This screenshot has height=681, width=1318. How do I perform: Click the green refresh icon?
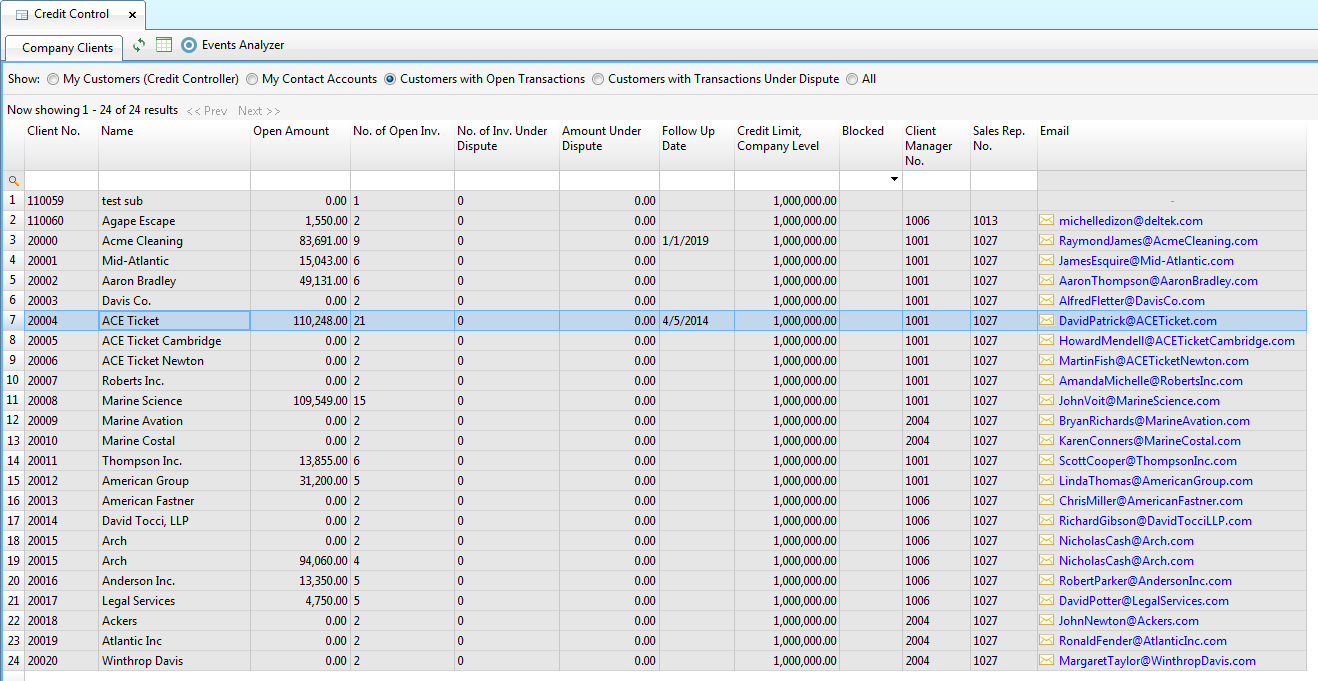point(139,45)
